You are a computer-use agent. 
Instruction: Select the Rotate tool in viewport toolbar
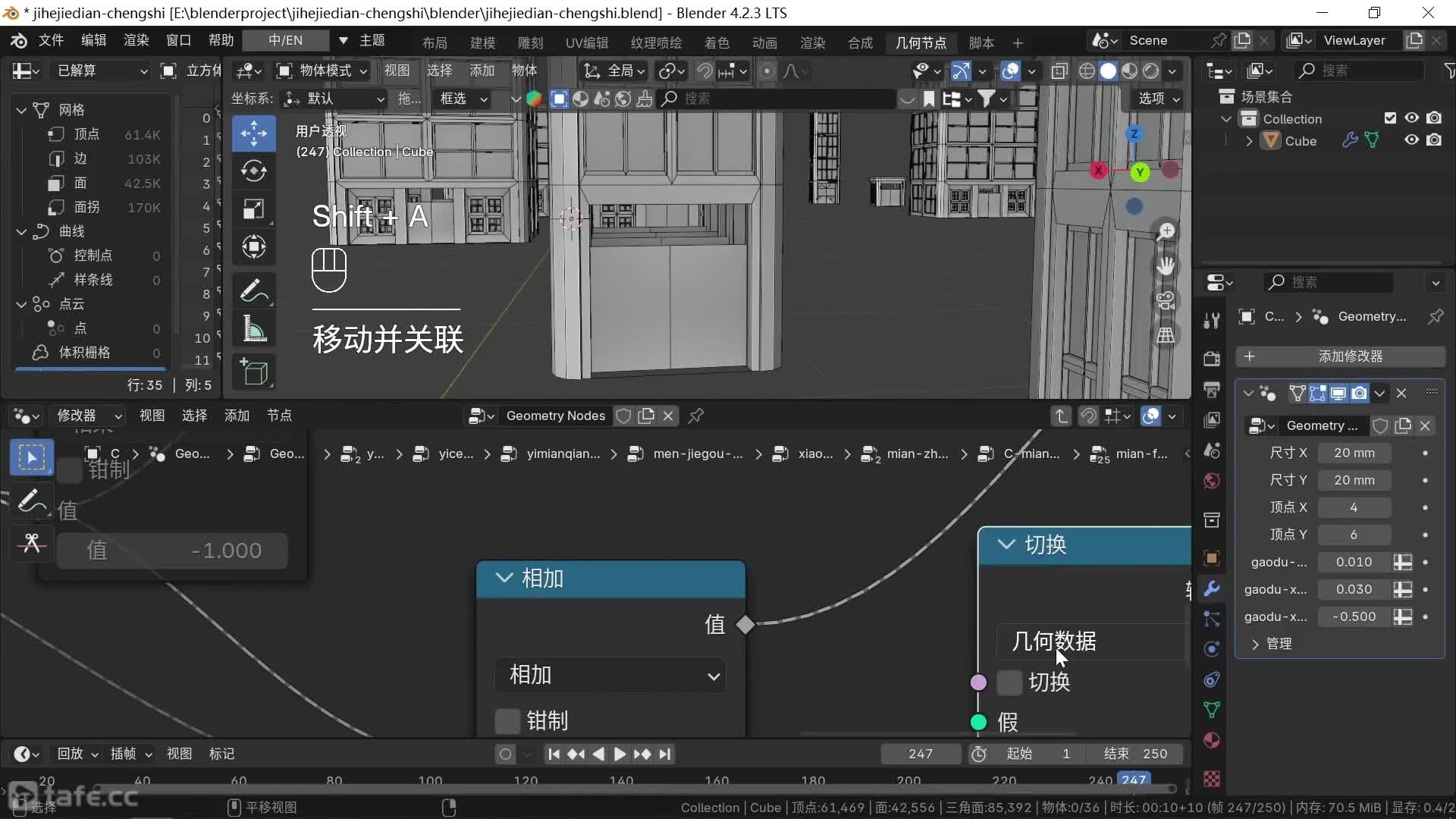tap(254, 171)
